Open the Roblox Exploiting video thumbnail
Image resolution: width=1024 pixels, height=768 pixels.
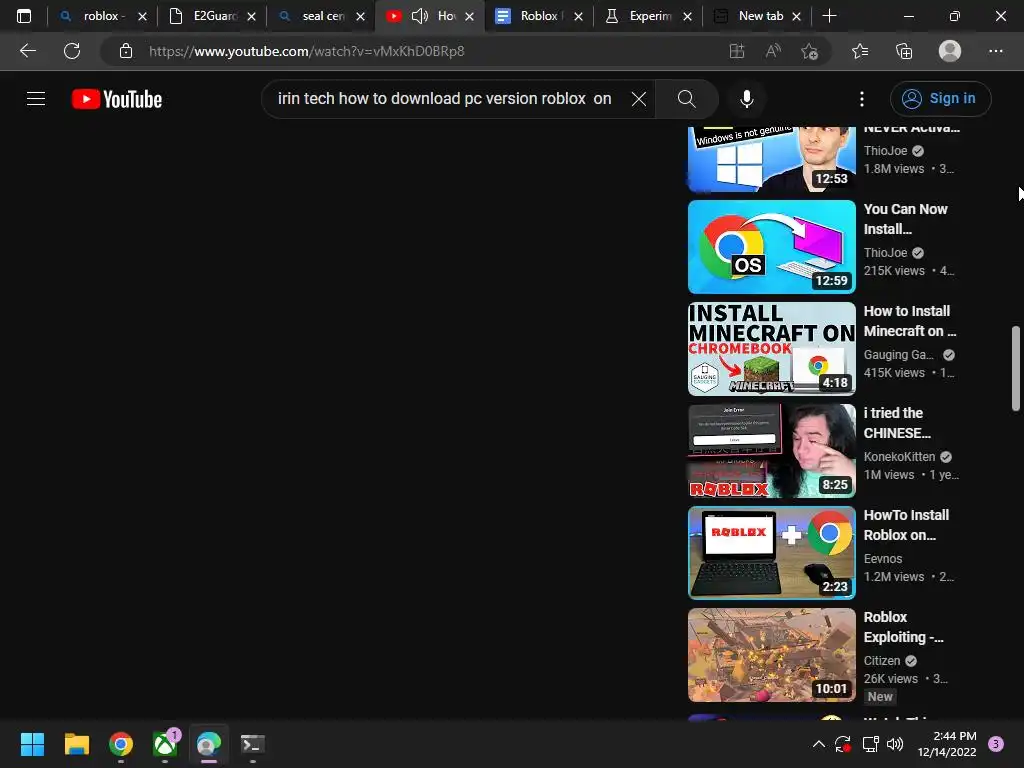(771, 655)
